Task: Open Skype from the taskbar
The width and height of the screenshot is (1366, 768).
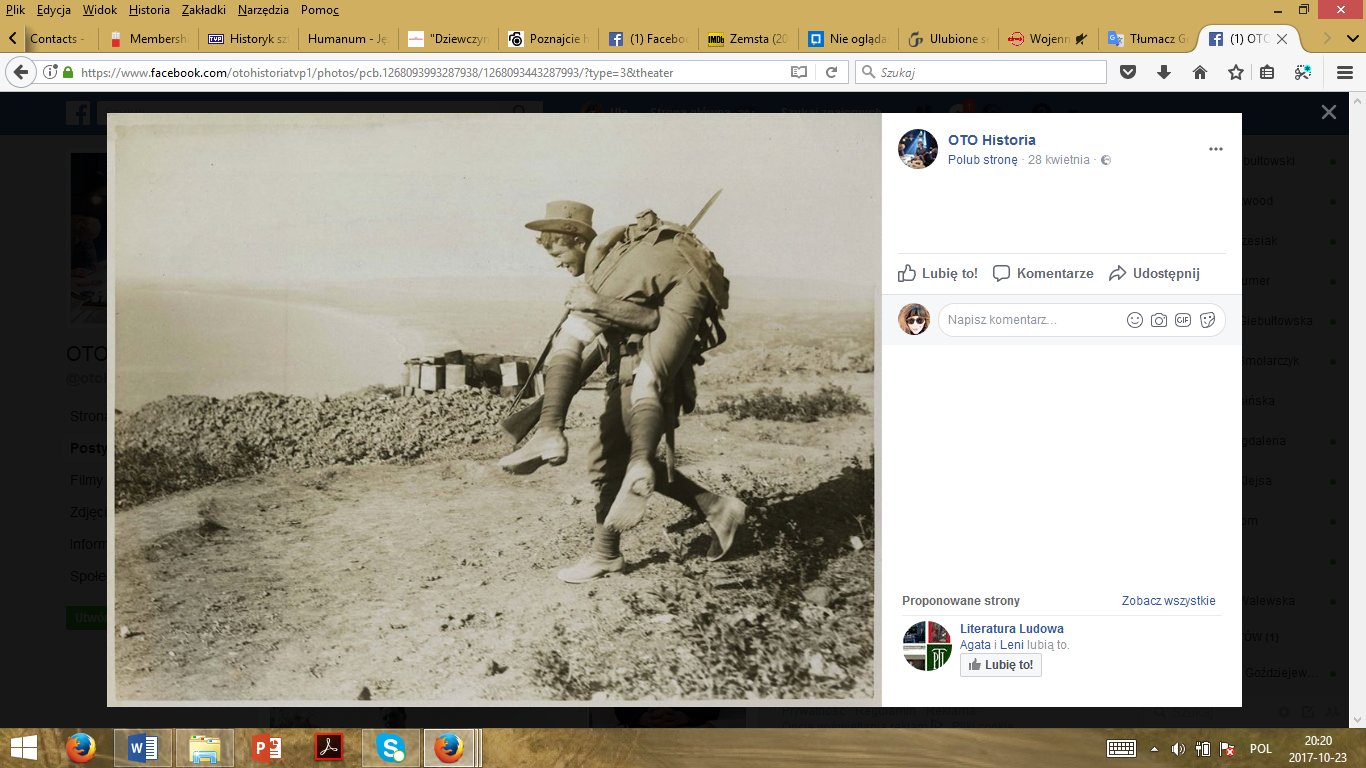Action: (391, 748)
